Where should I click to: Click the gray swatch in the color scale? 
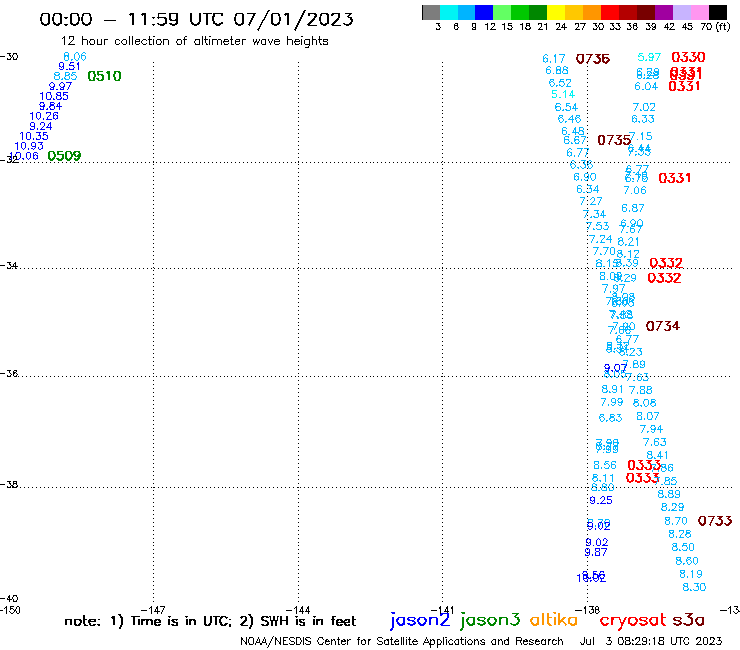click(x=431, y=12)
